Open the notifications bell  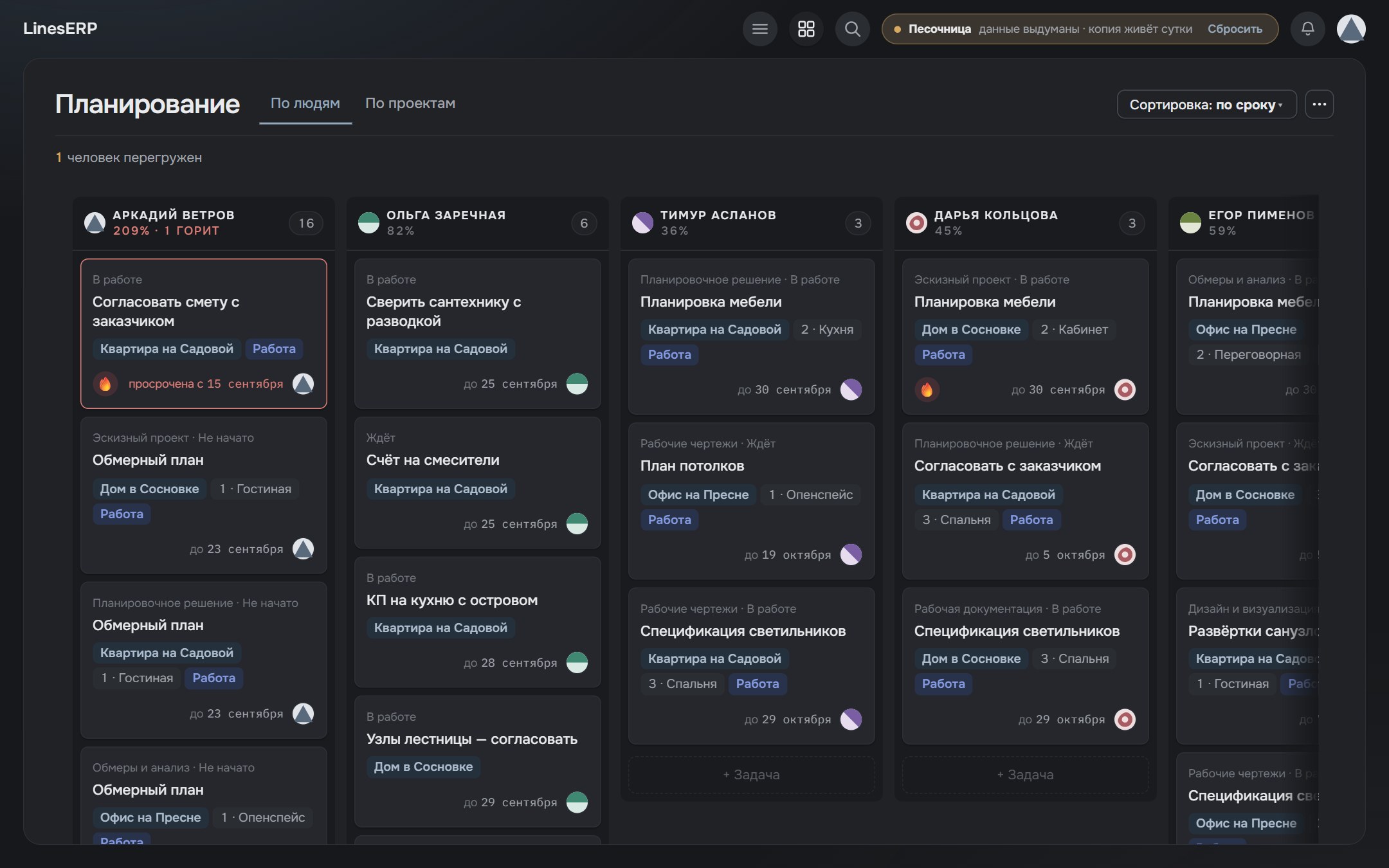[1307, 29]
